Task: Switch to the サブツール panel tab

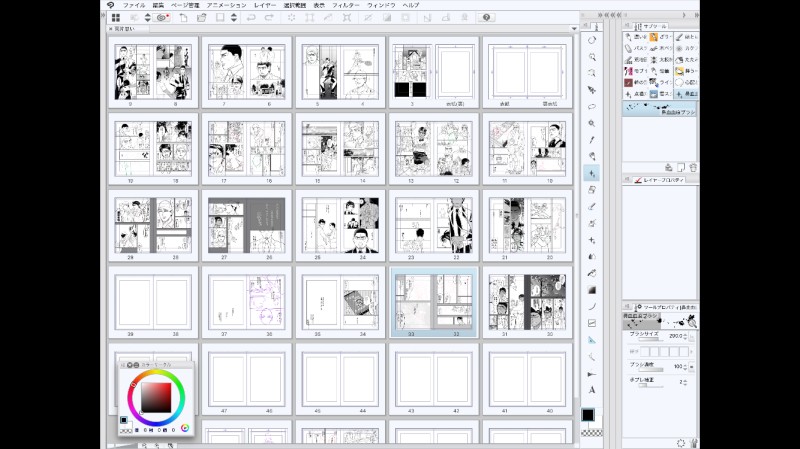Action: (651, 26)
